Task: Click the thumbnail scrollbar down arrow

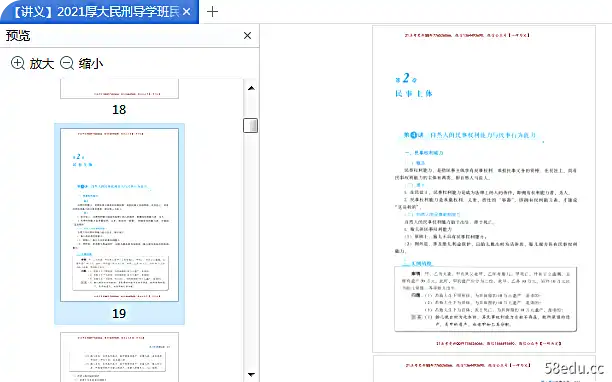Action: pos(251,375)
